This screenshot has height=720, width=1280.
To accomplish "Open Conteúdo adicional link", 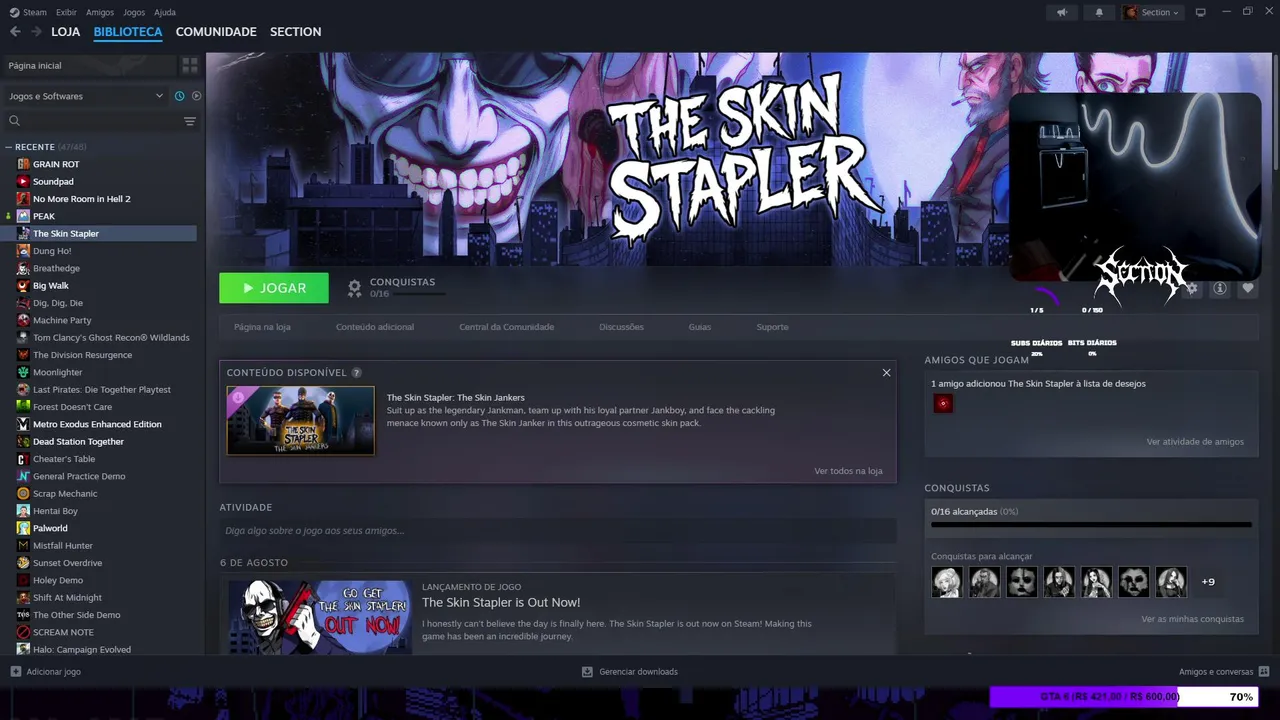I will pos(375,327).
